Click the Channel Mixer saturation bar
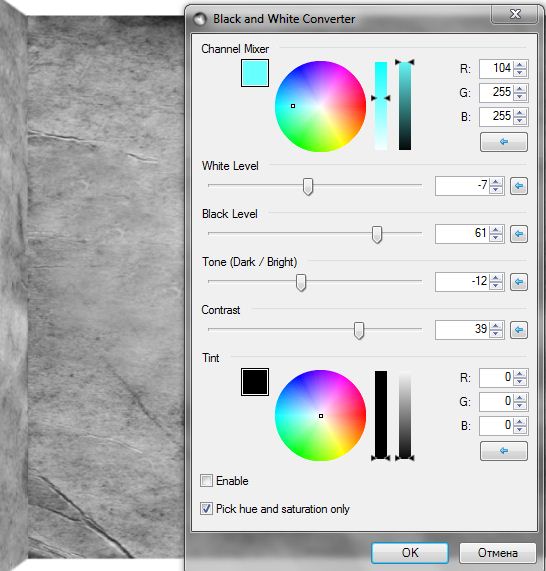 point(381,106)
